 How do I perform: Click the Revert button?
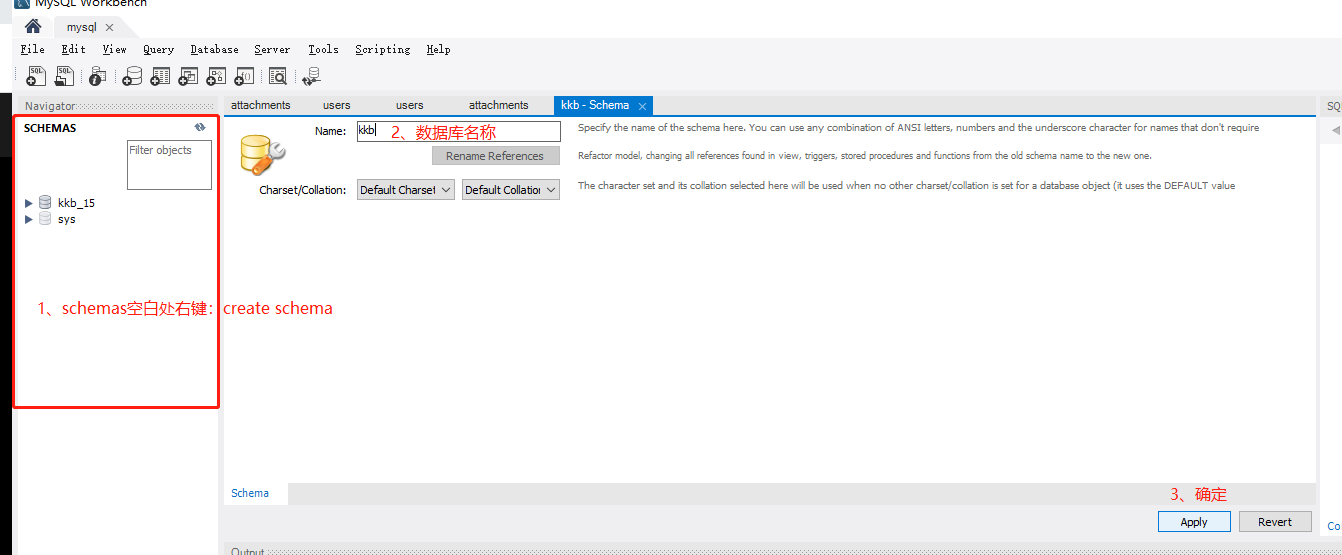coord(1275,522)
